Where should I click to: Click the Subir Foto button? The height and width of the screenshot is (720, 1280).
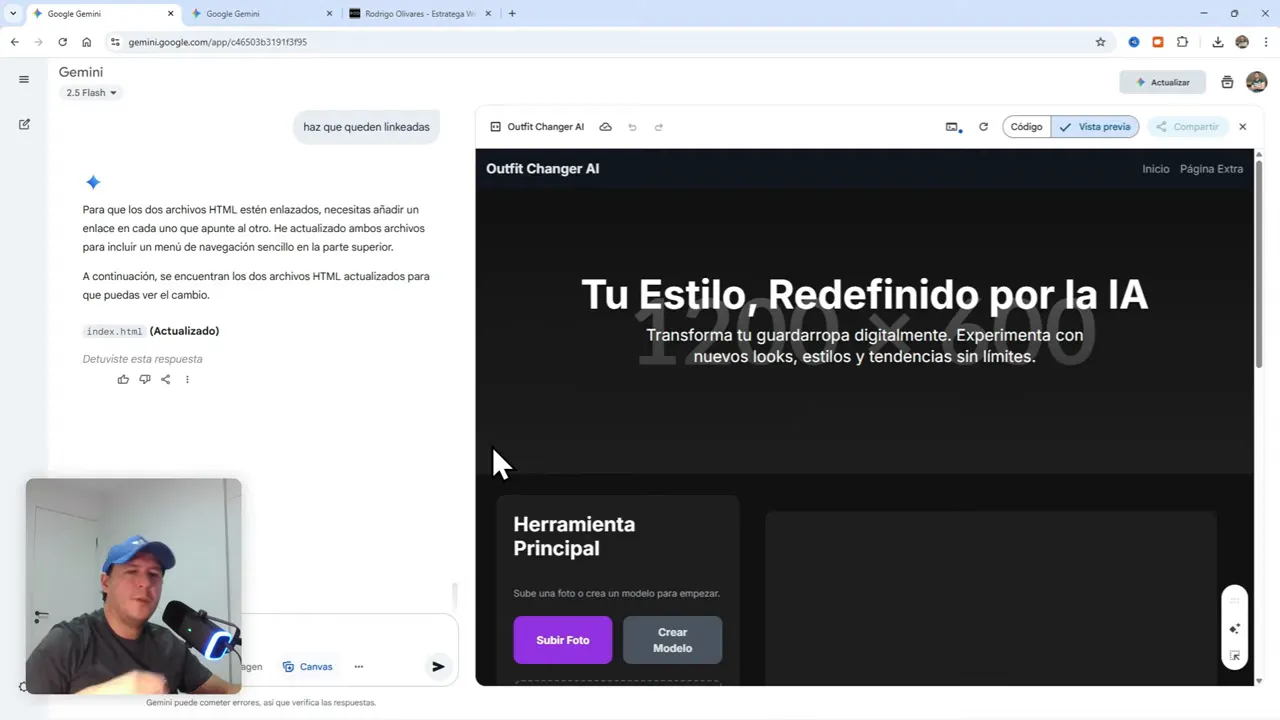[x=562, y=640]
